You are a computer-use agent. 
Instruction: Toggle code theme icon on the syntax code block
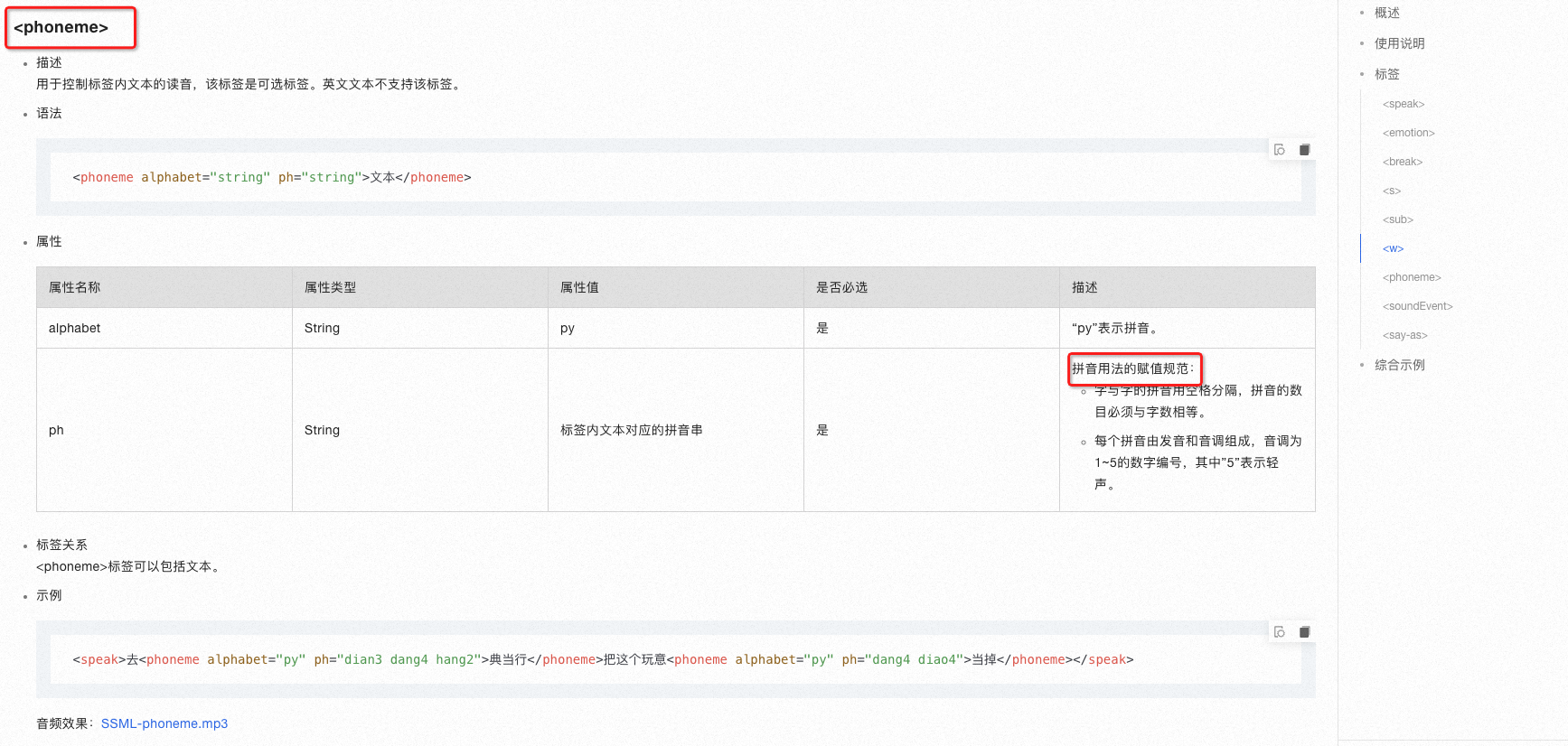(x=1279, y=150)
